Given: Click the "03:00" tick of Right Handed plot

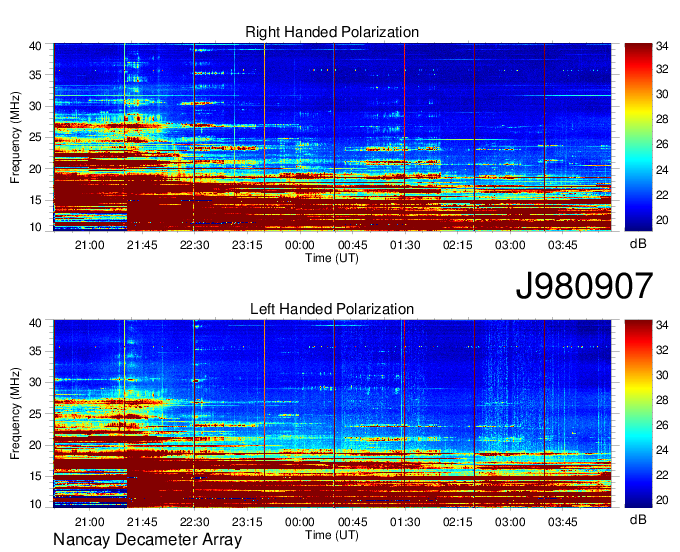Looking at the screenshot, I should click(x=510, y=245).
